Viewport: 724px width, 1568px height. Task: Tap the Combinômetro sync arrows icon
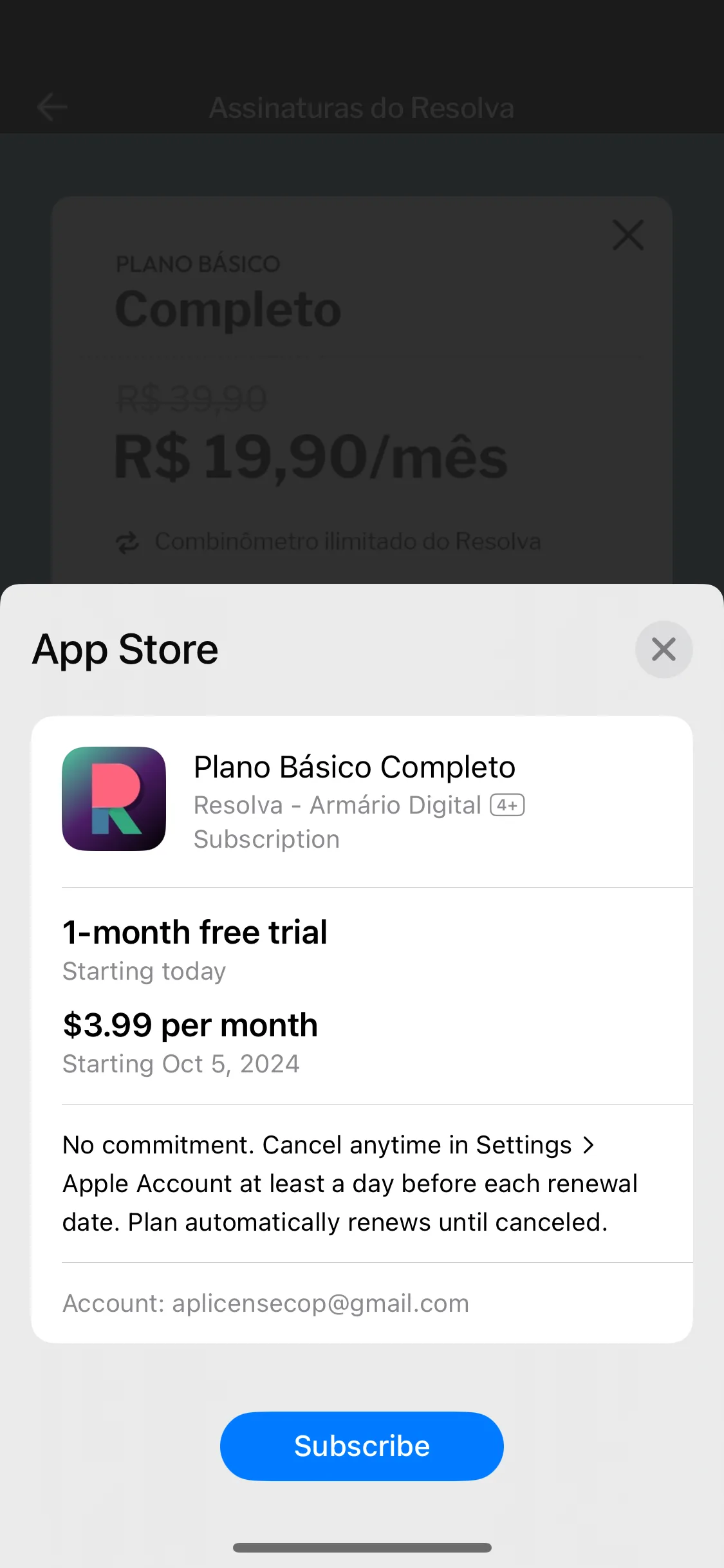click(127, 542)
